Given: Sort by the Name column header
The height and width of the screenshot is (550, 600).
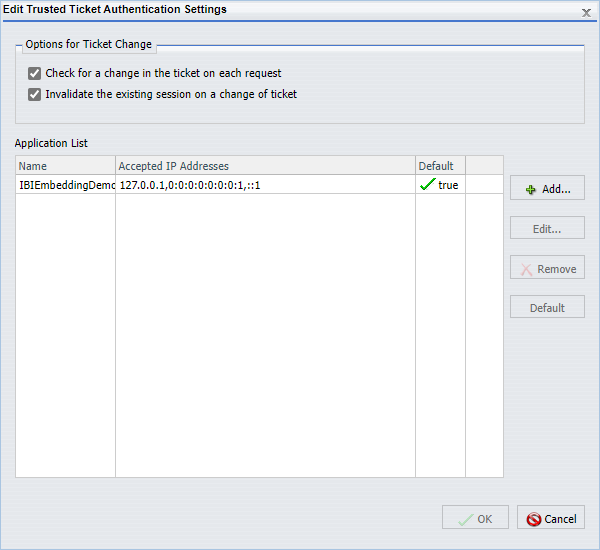Looking at the screenshot, I should click(65, 166).
